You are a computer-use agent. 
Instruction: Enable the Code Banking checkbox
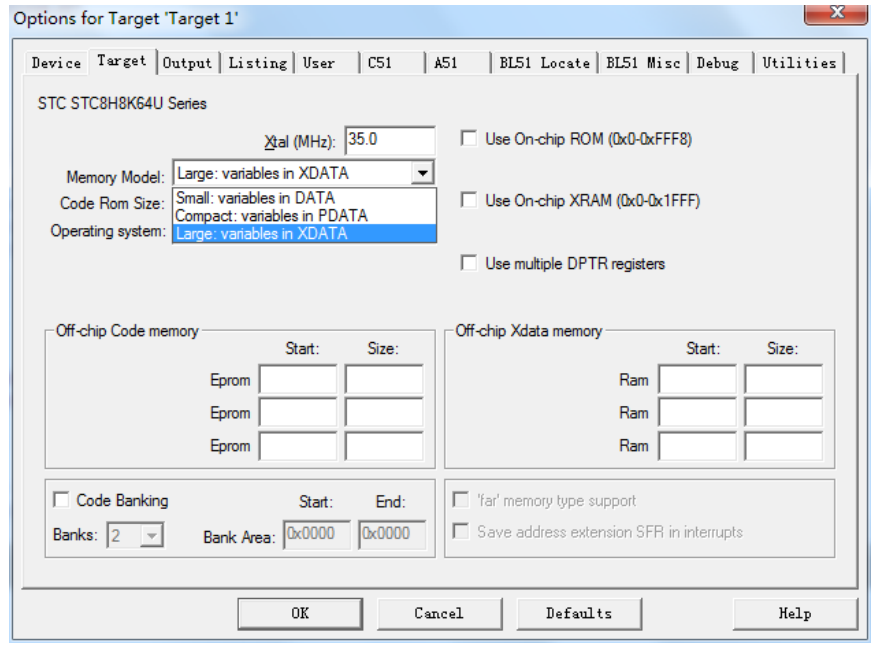(61, 499)
